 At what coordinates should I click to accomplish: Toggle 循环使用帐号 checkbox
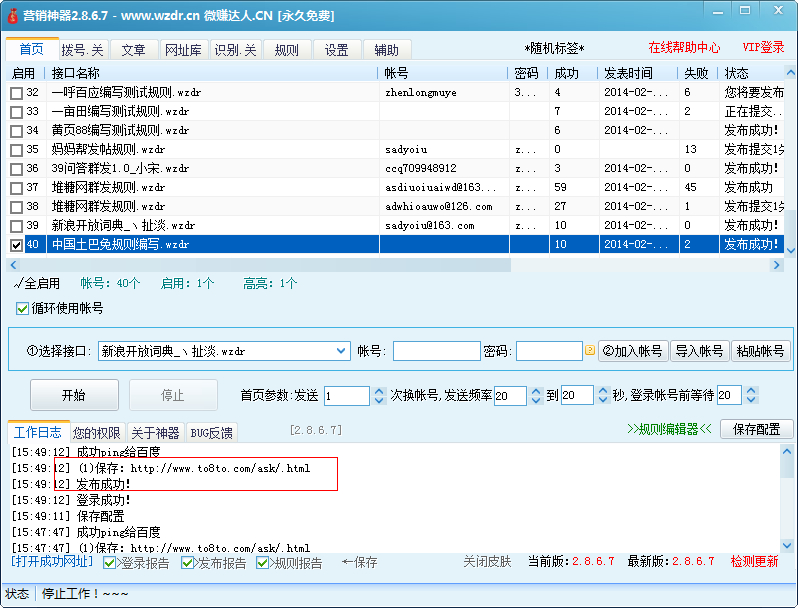click(22, 308)
